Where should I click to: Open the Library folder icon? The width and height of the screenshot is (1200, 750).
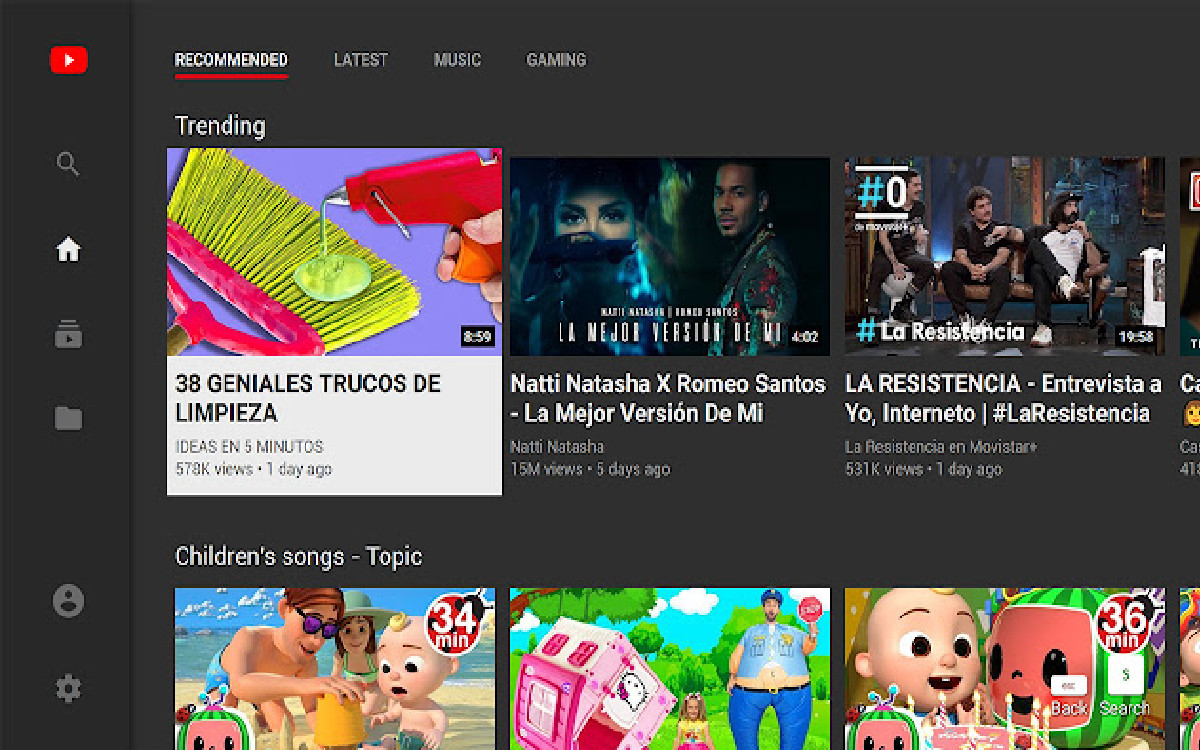tap(67, 417)
